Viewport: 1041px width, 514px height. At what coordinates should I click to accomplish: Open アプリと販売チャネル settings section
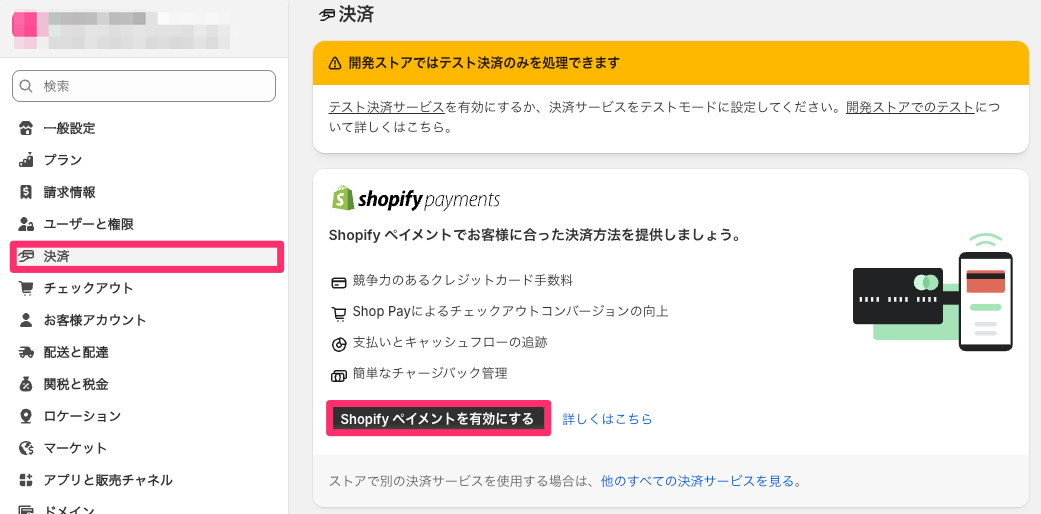107,480
